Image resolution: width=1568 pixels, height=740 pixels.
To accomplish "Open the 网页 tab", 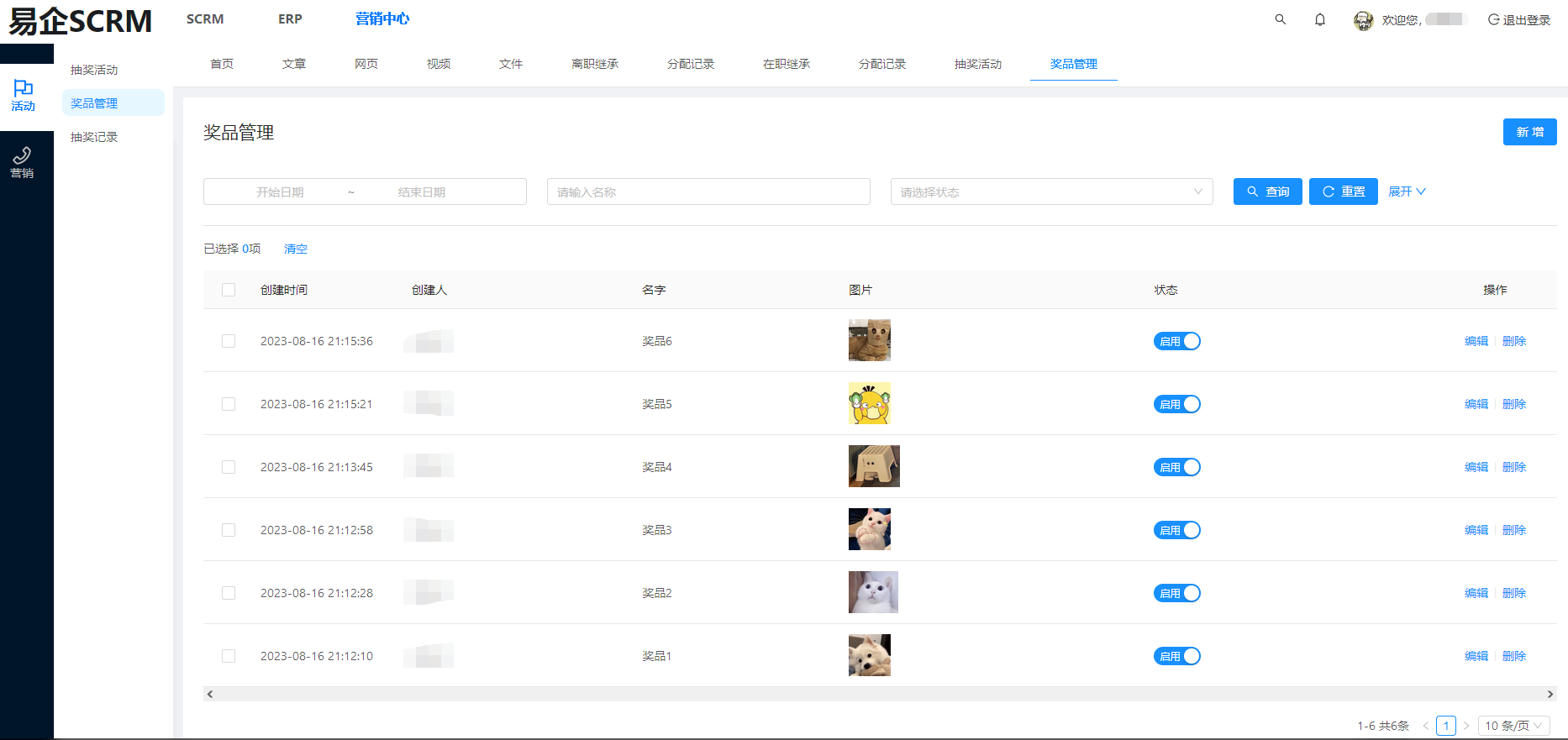I will click(x=366, y=64).
